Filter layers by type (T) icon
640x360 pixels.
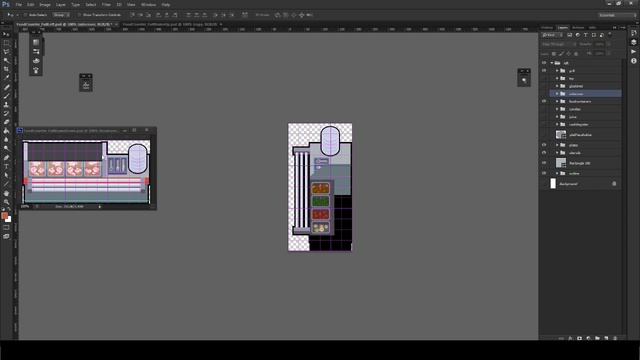coord(585,35)
